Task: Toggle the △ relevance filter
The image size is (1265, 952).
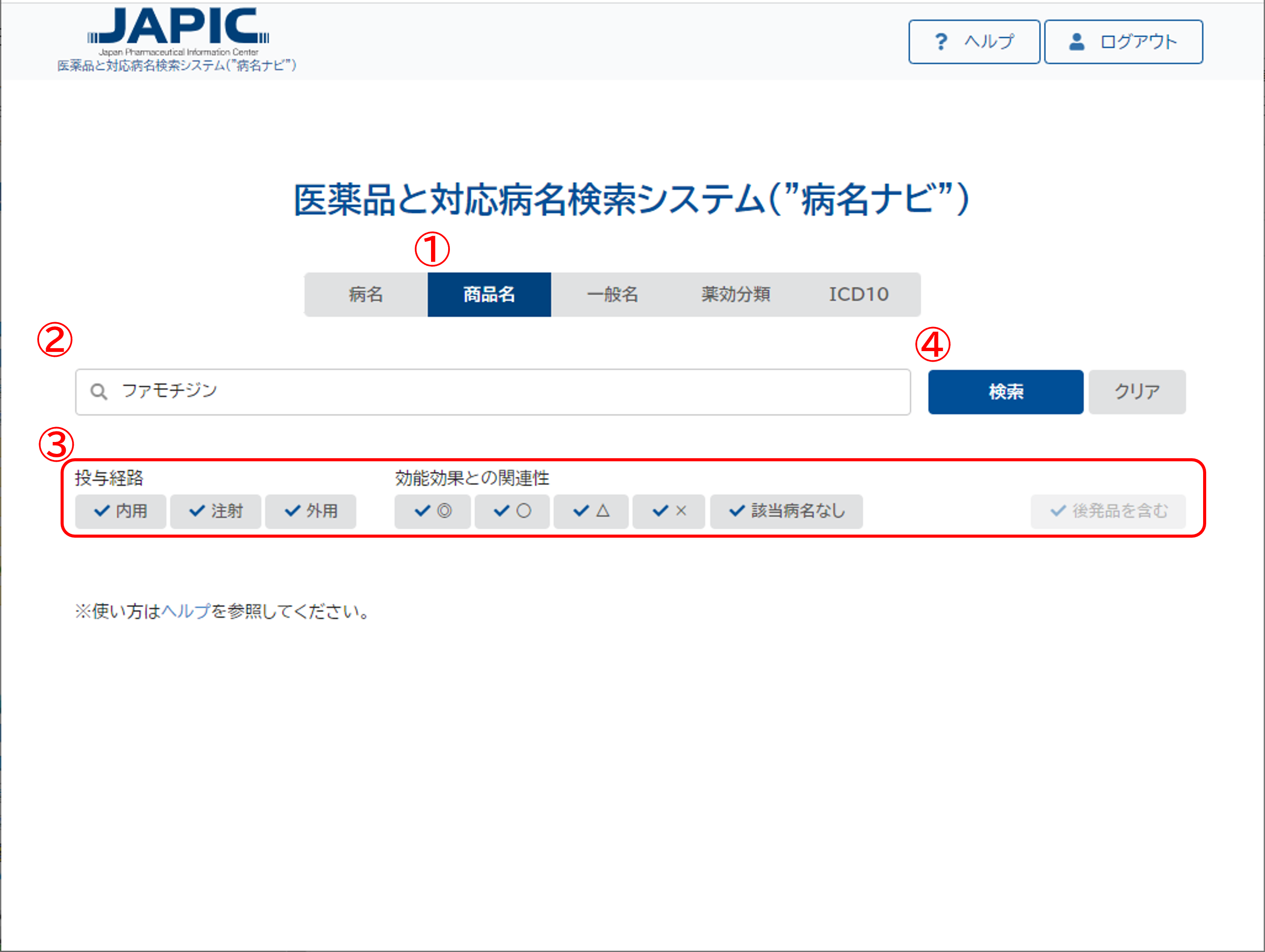Action: 591,511
